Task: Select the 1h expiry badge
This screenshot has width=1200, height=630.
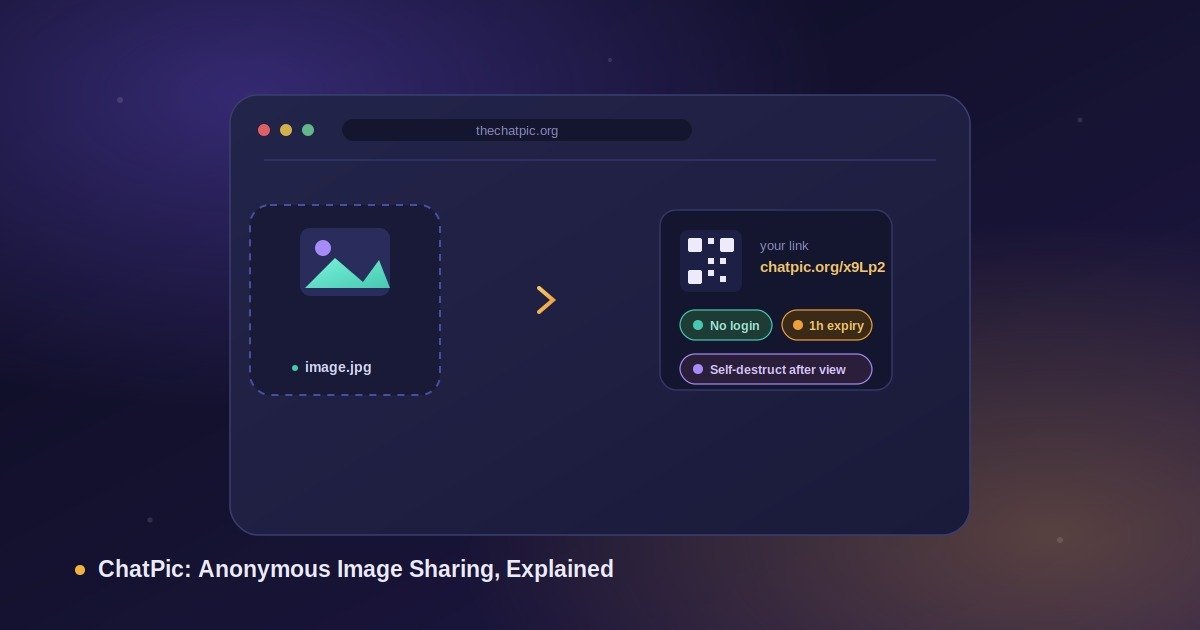Action: click(827, 325)
